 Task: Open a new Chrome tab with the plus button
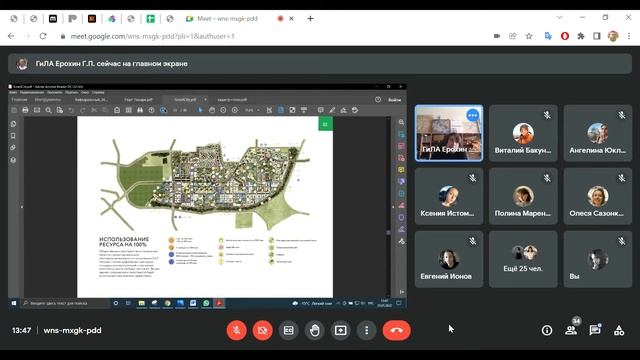(x=311, y=19)
